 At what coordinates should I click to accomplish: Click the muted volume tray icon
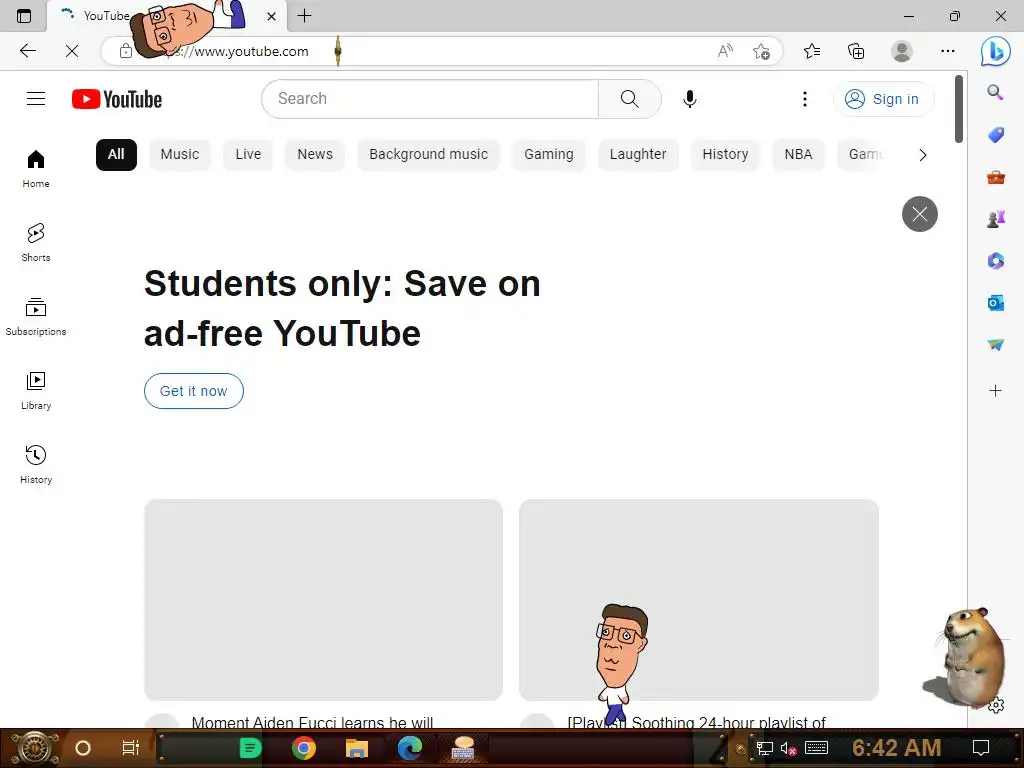coord(788,748)
